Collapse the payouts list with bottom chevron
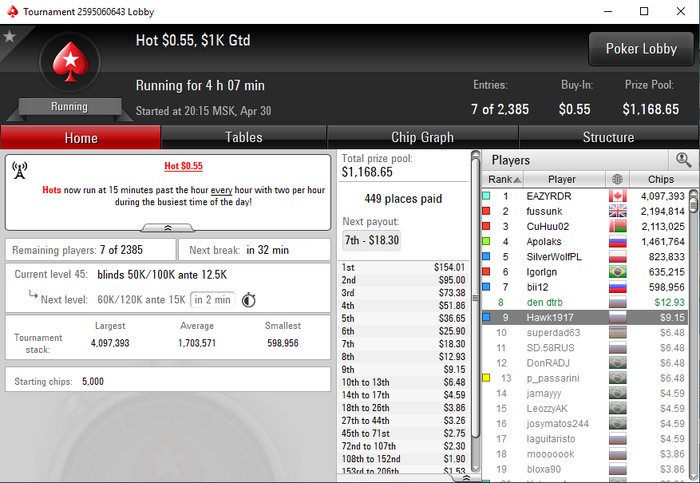 click(466, 478)
